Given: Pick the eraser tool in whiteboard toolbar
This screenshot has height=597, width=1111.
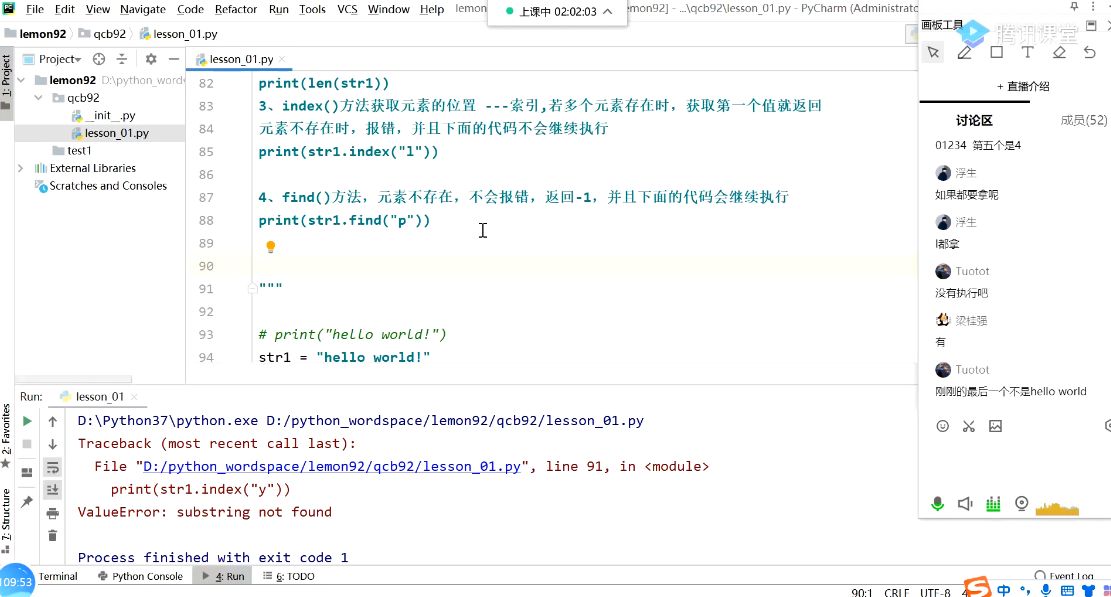Looking at the screenshot, I should [x=1059, y=52].
